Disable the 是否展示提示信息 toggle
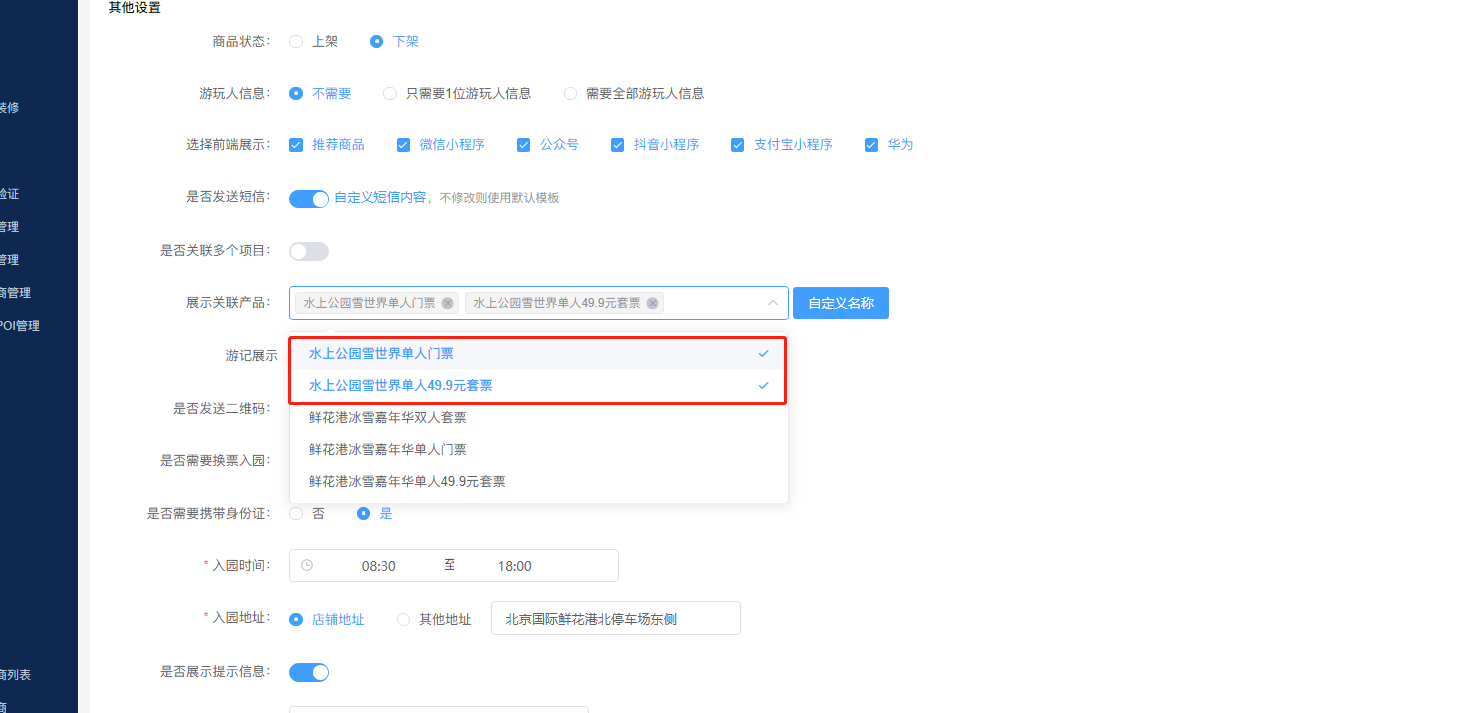 [308, 672]
